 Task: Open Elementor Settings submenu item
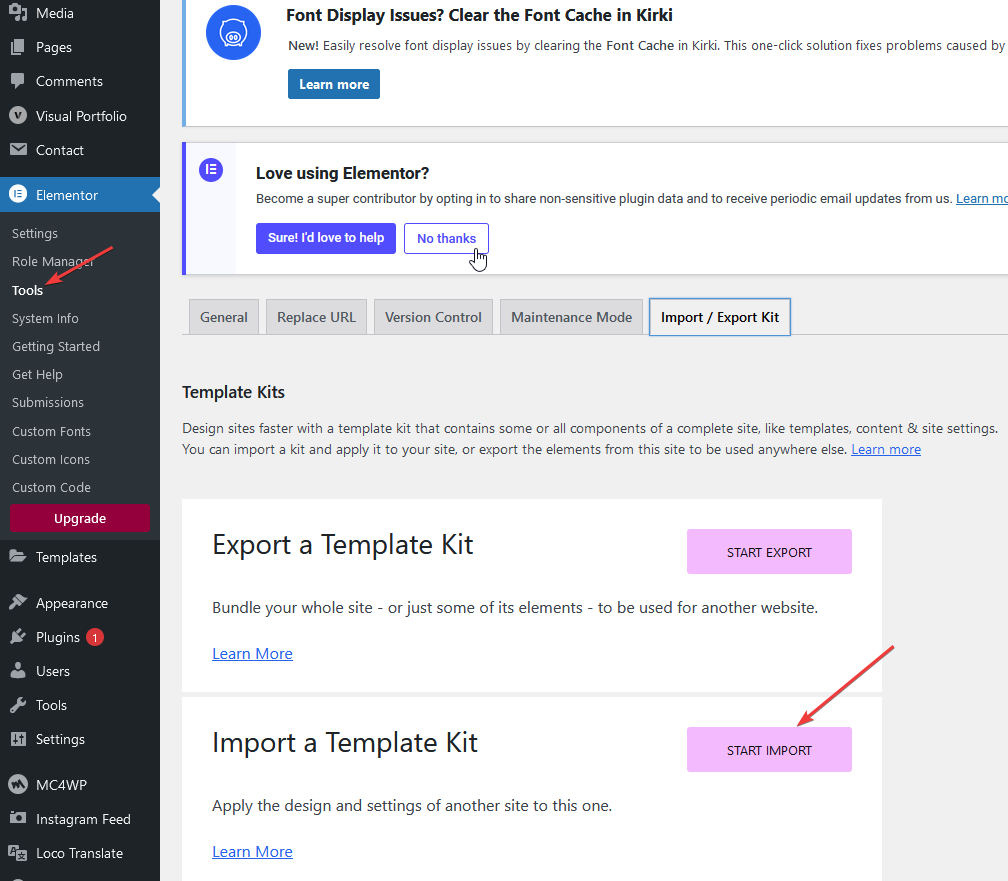click(35, 233)
